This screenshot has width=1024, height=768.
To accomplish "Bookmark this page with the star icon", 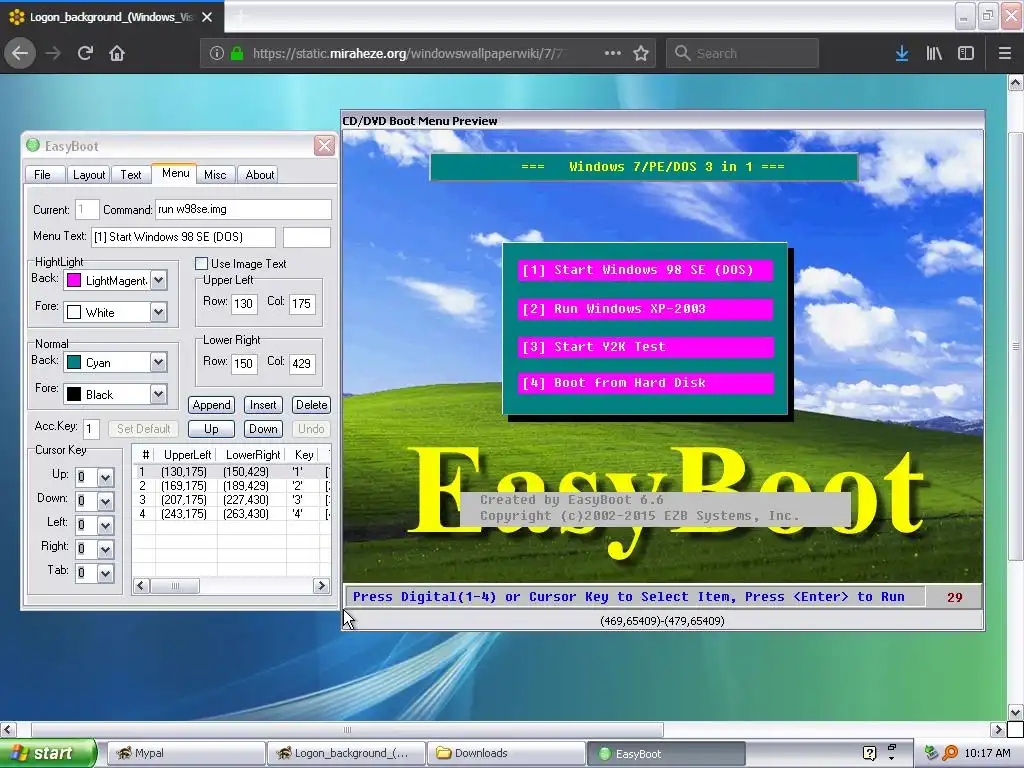I will (x=641, y=53).
